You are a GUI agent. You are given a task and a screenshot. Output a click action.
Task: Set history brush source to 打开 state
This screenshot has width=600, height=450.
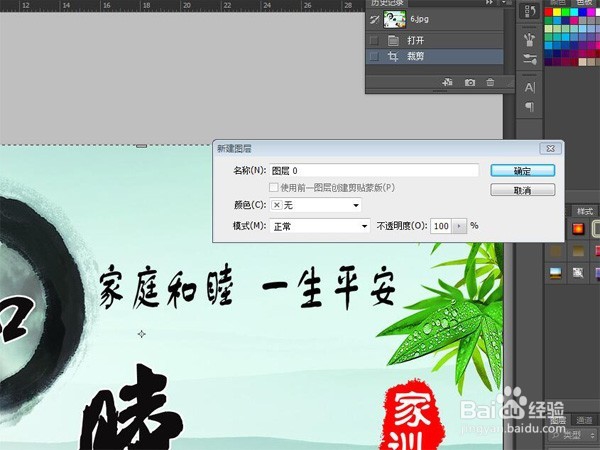pyautogui.click(x=374, y=40)
